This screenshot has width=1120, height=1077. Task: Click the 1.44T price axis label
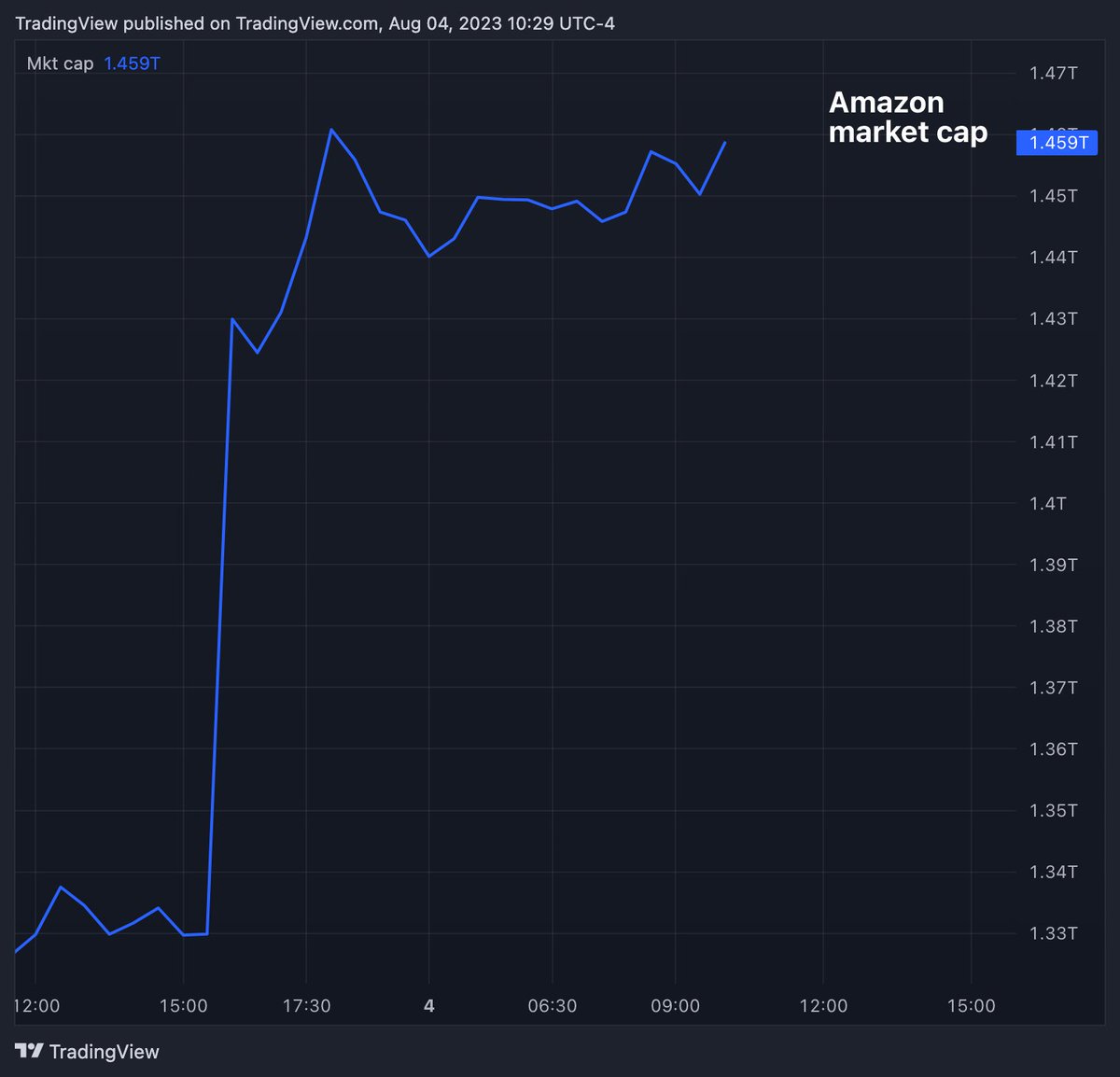tap(1053, 257)
